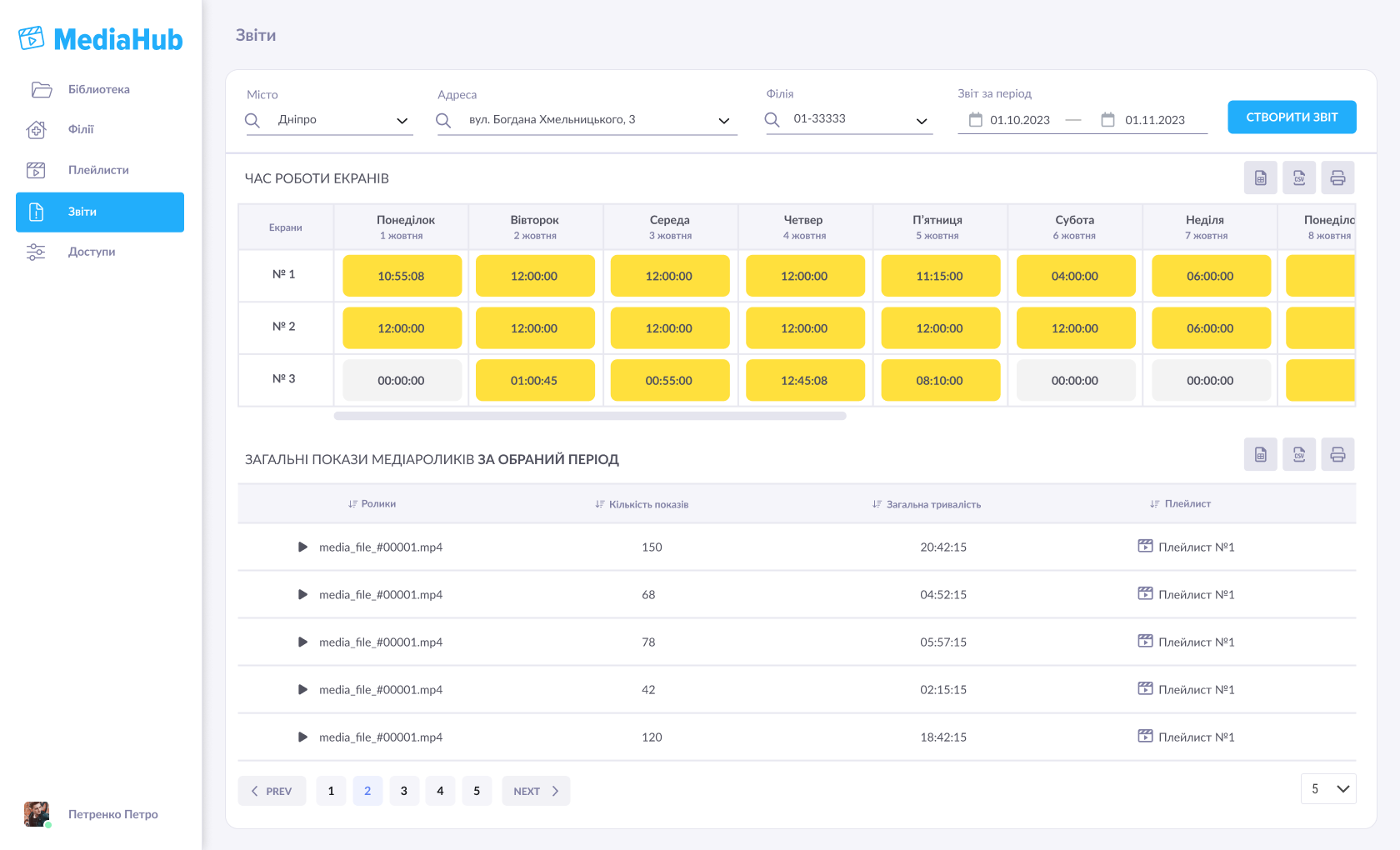Image resolution: width=1400 pixels, height=850 pixels.
Task: Click the horizontal scrollbar under screens table
Action: (590, 416)
